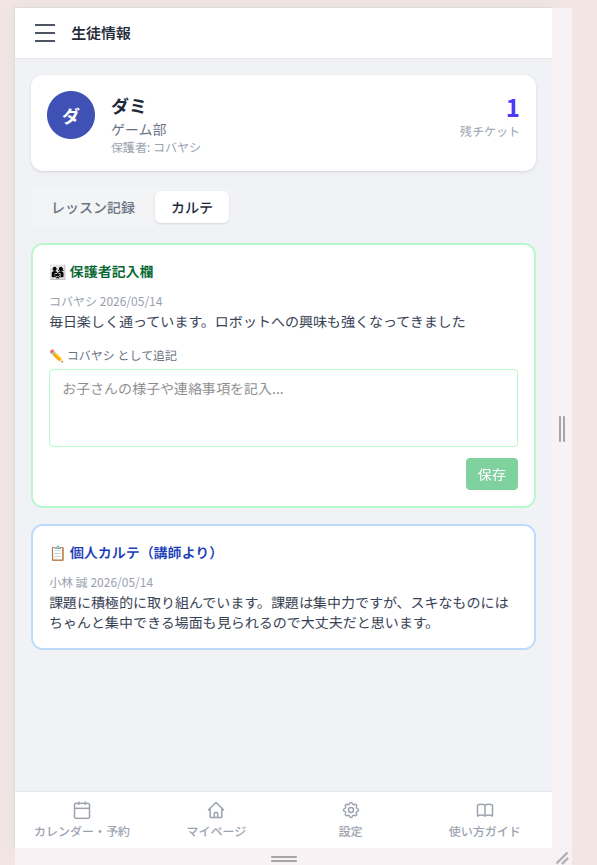Open the hamburger menu icon
The image size is (597, 865).
click(x=45, y=33)
